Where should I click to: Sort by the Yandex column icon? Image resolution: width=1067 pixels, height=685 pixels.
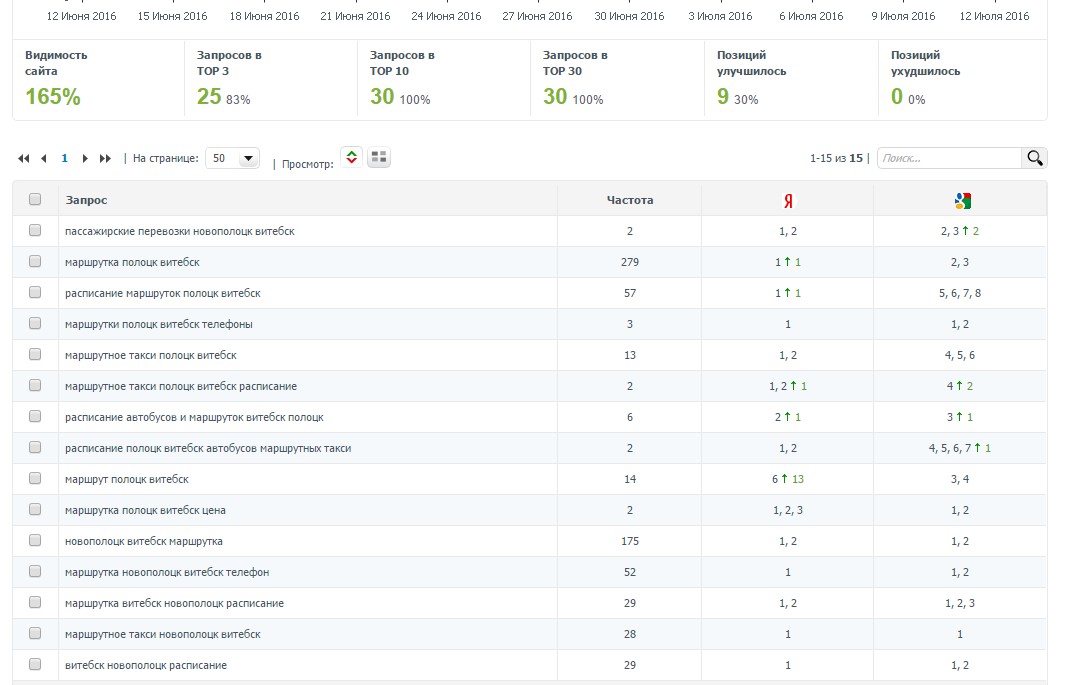pos(788,201)
